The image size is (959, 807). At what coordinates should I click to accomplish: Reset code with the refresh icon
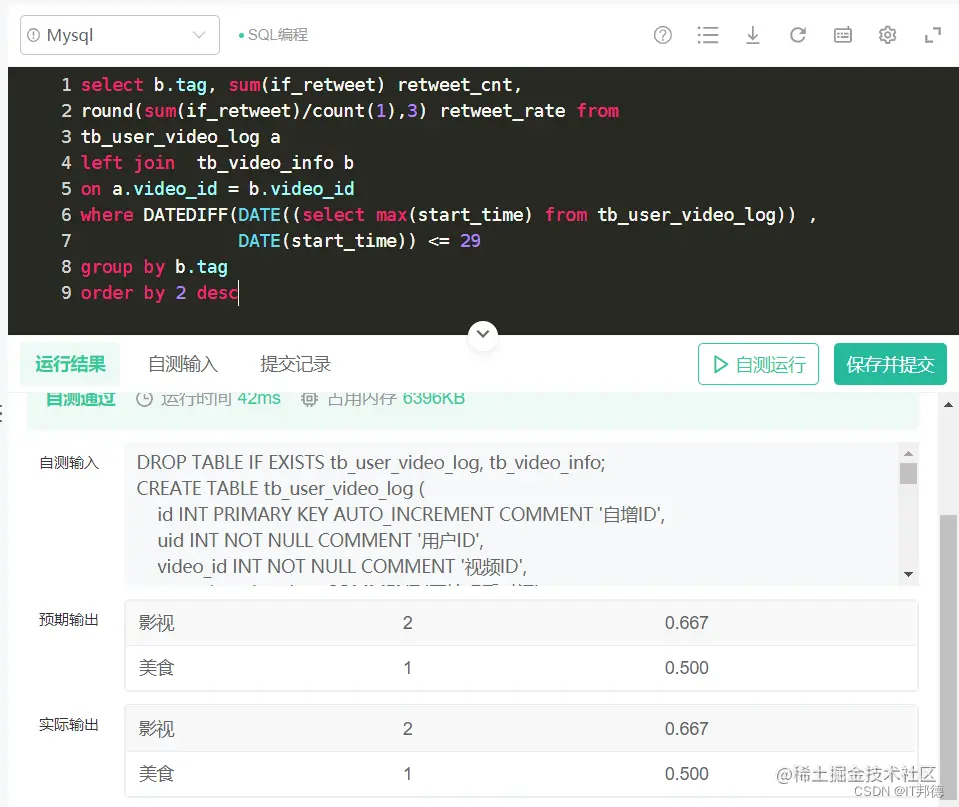coord(798,35)
